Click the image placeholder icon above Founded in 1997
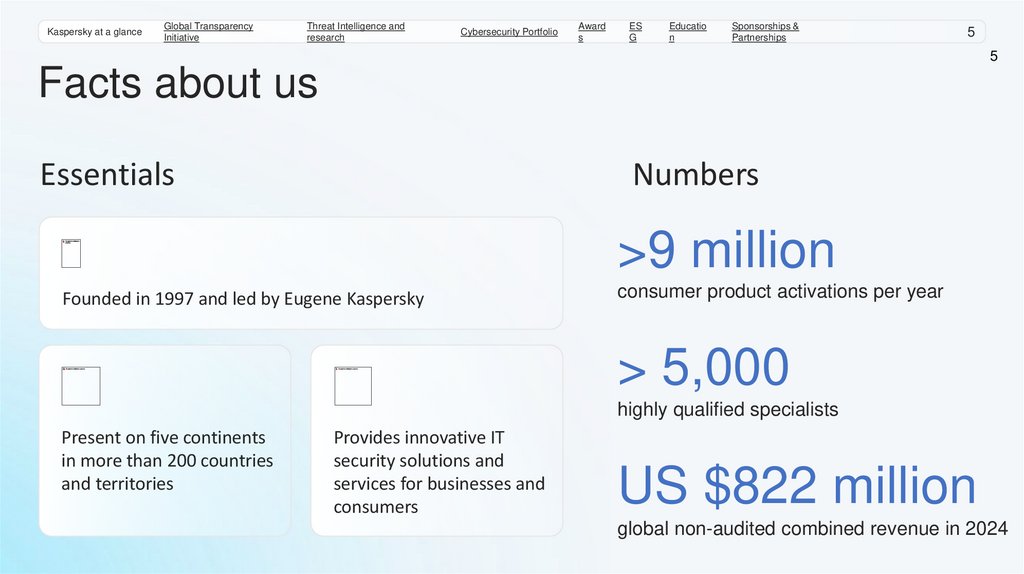Viewport: 1024px width, 574px height. pyautogui.click(x=71, y=253)
